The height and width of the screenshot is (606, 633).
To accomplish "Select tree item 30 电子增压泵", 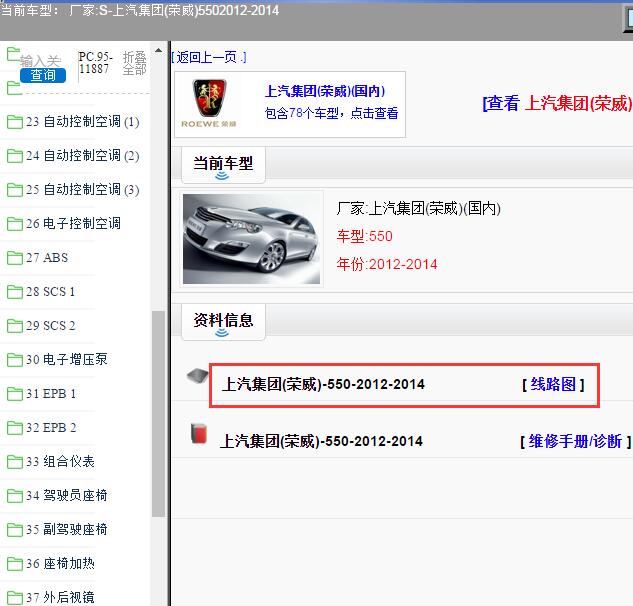I will [67, 359].
